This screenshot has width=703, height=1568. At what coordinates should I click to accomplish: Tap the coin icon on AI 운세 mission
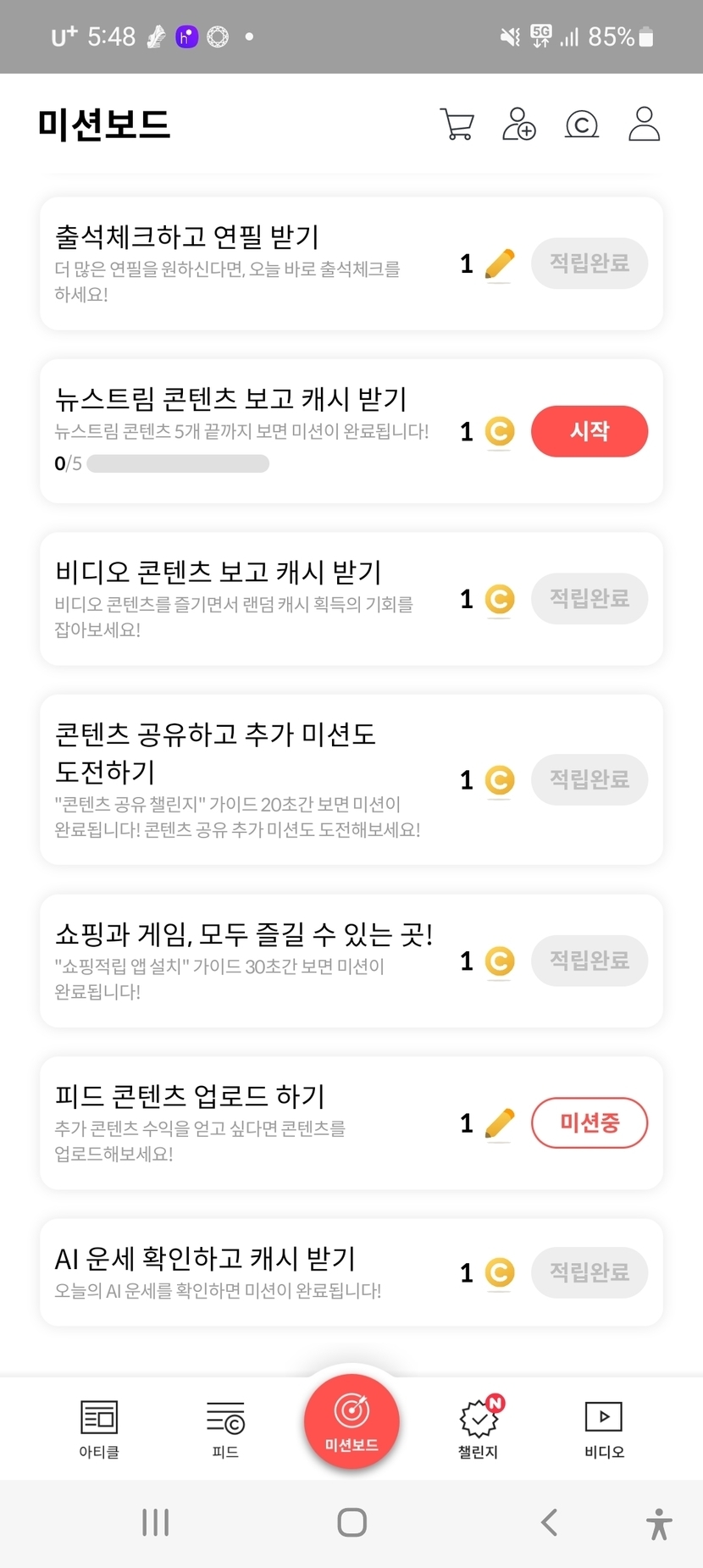(x=500, y=1272)
